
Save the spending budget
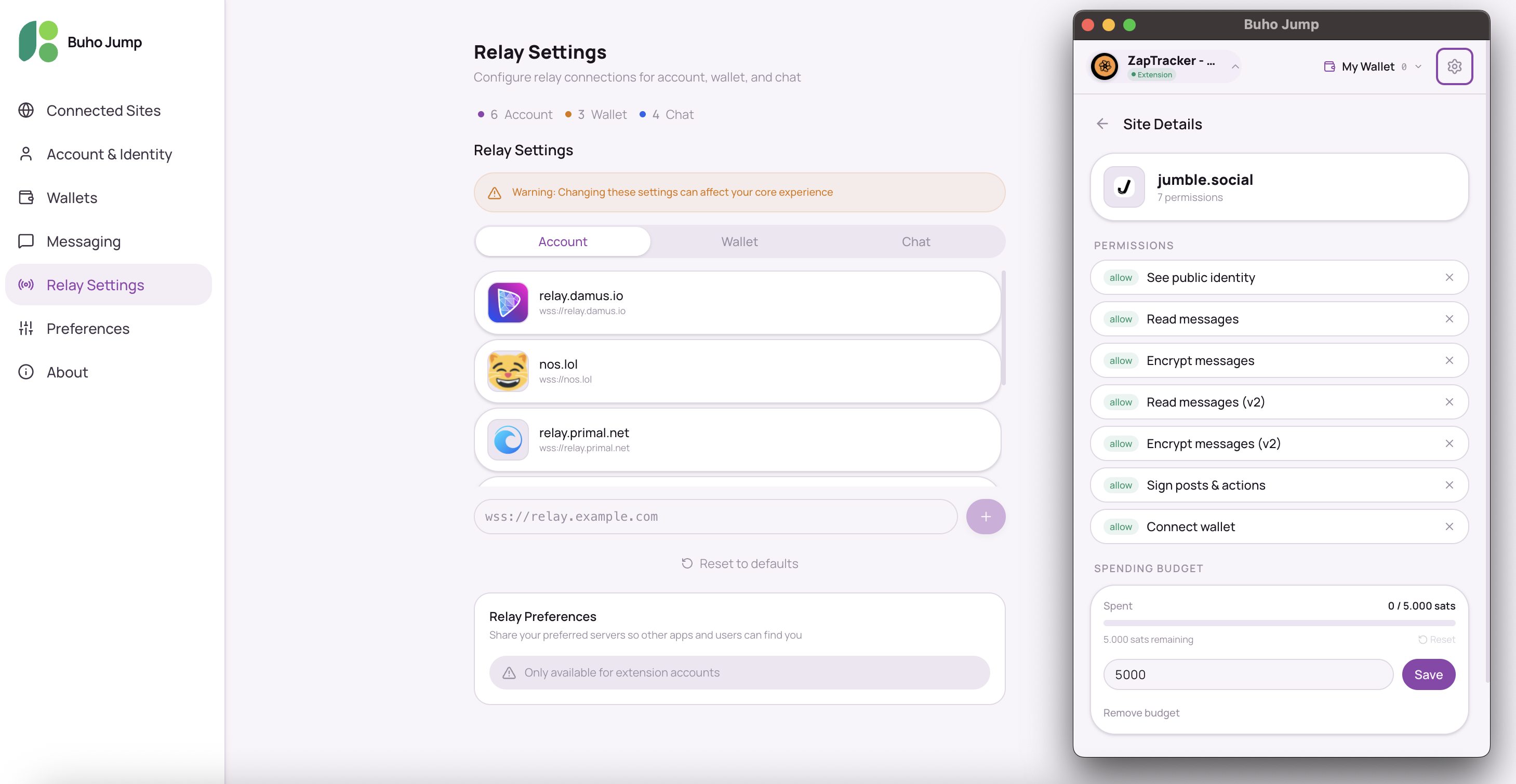click(x=1428, y=674)
